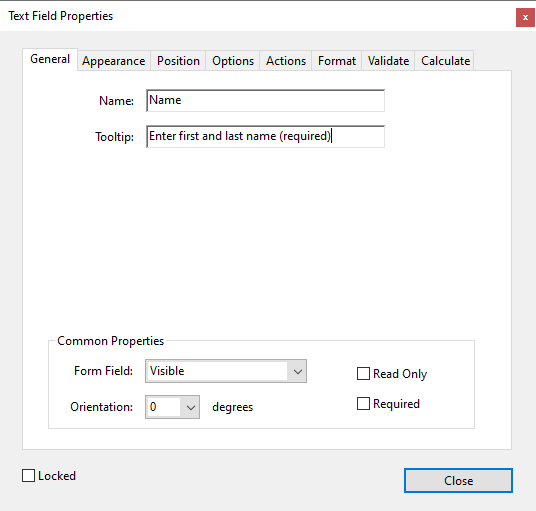This screenshot has height=511, width=536.
Task: Click into the Name text field
Action: tap(266, 100)
